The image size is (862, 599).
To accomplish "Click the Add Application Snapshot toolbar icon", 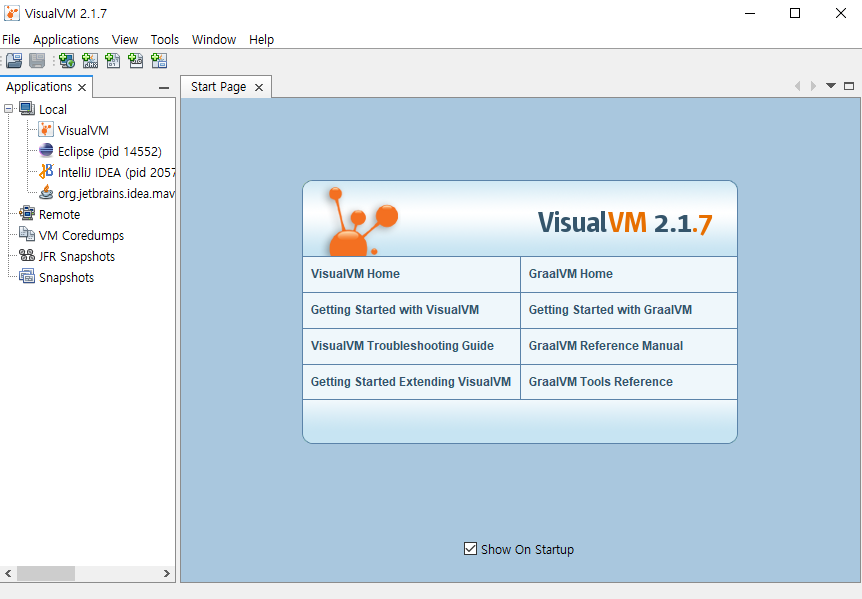I will tap(159, 60).
